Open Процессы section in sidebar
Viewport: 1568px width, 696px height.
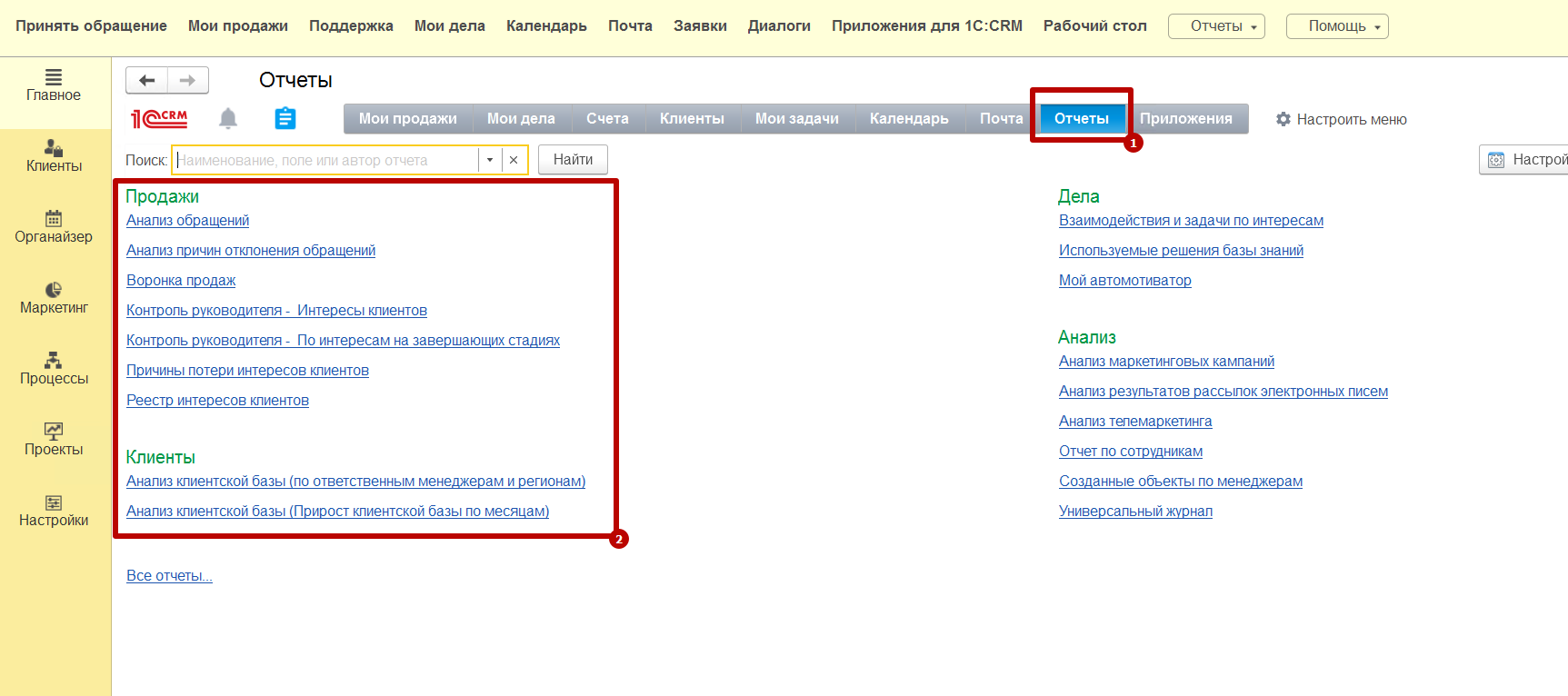pos(54,368)
